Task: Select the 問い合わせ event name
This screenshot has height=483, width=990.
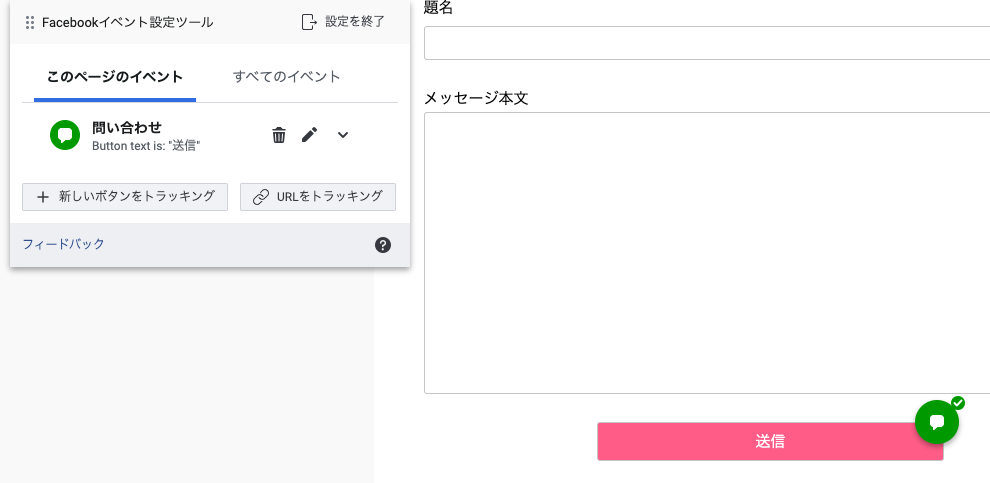Action: pyautogui.click(x=127, y=127)
